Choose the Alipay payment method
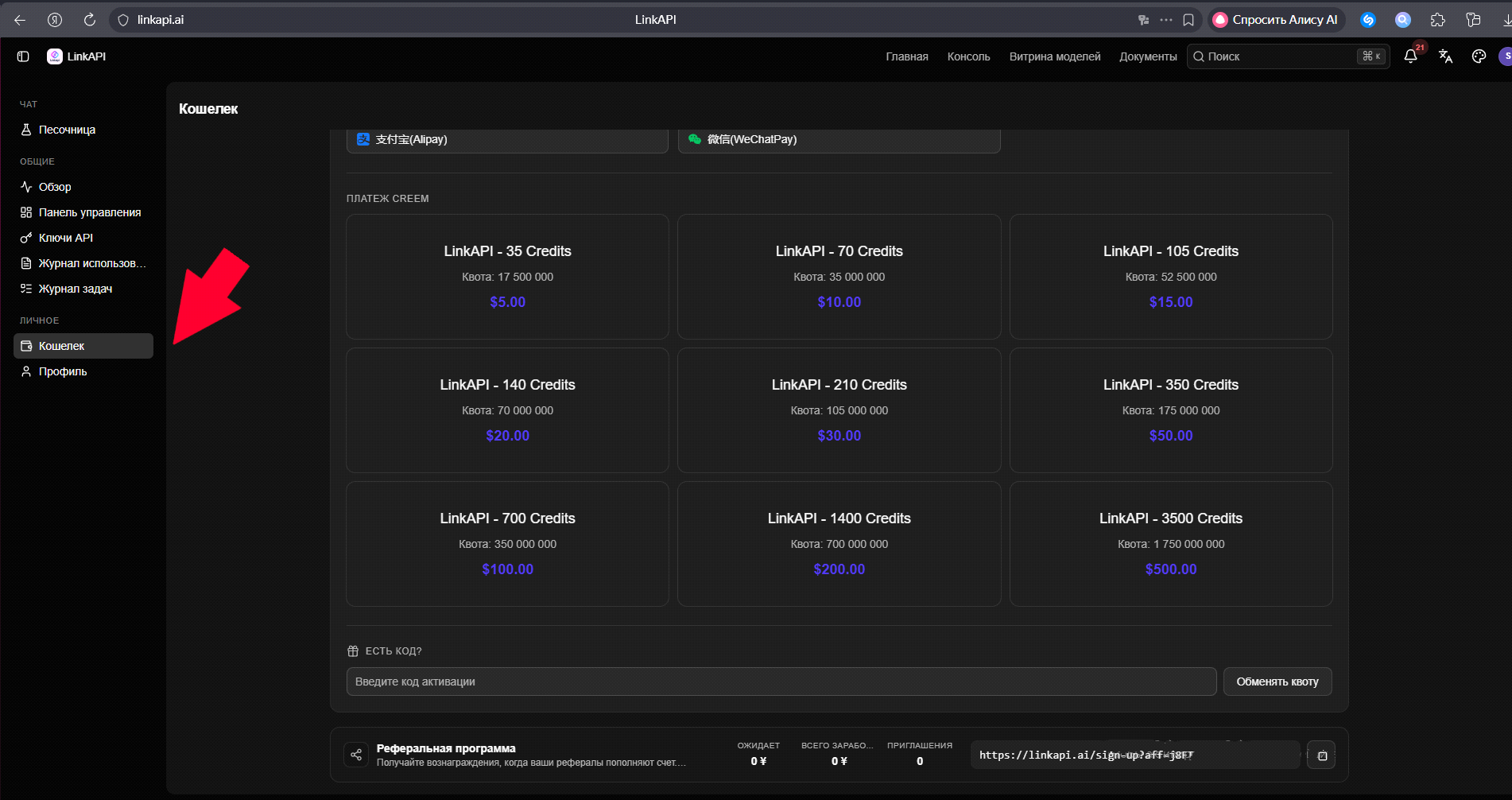Screen dimensions: 1512x800 (x=507, y=140)
